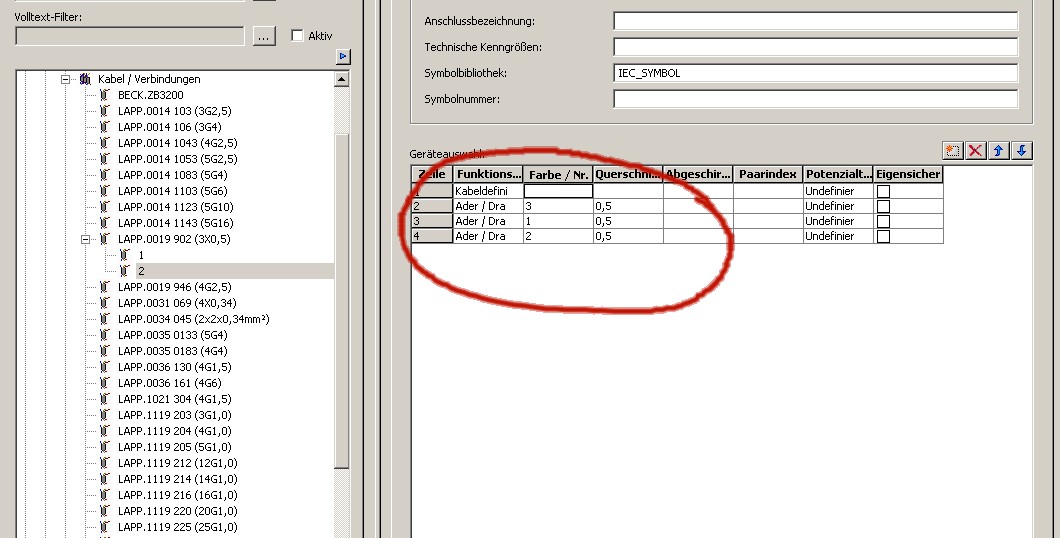Click icon of sub-item 1
1060x538 pixels.
[125, 255]
